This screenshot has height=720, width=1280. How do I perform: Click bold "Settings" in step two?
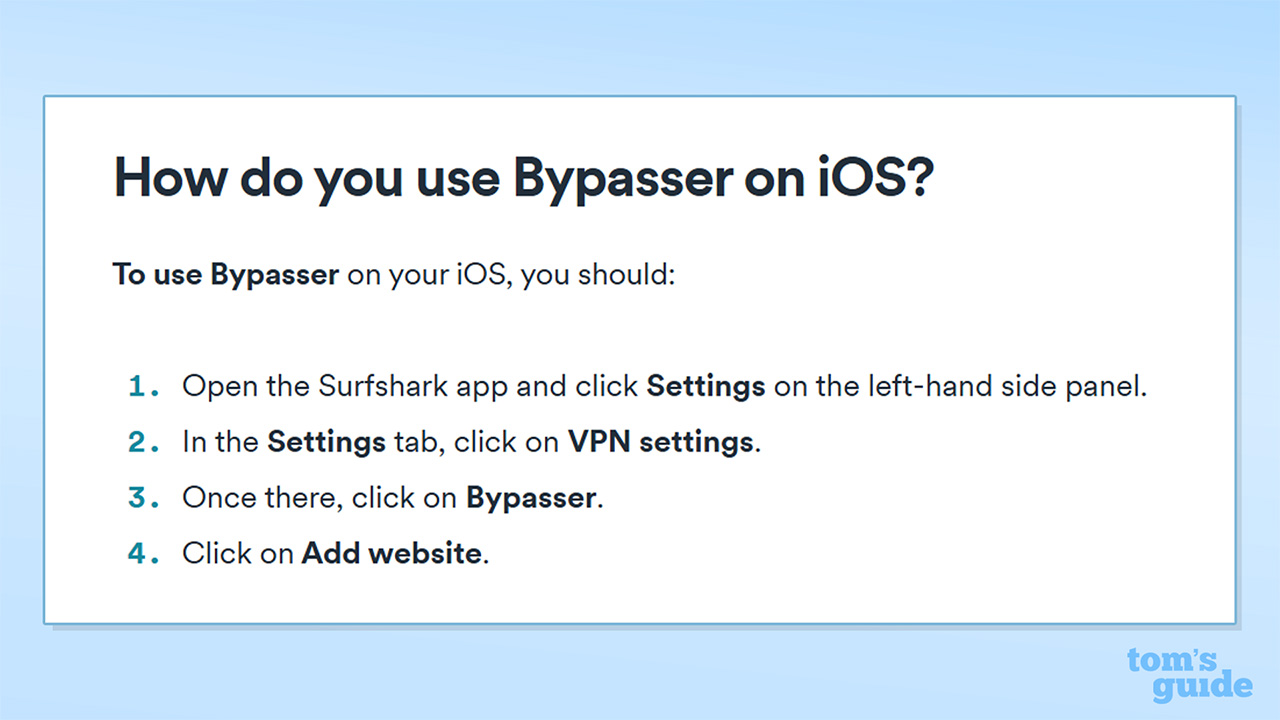326,442
